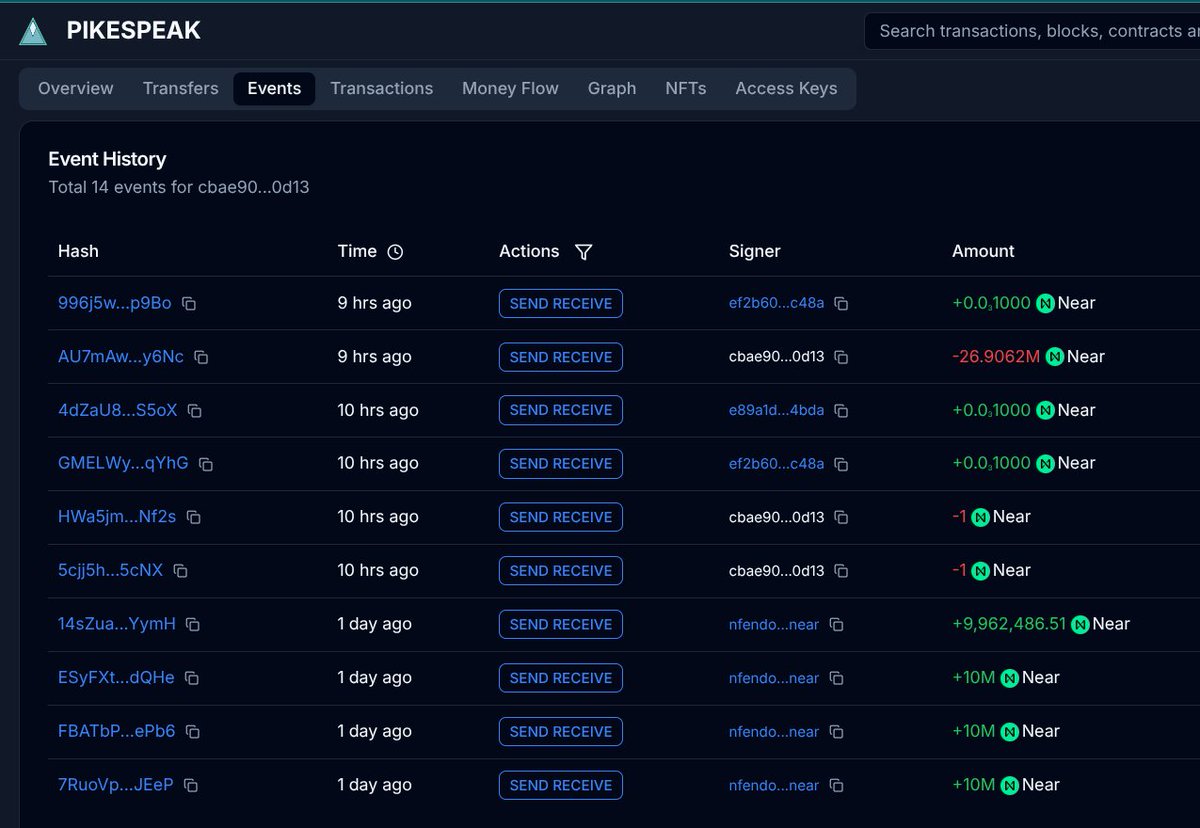Click the PIKESPEAK brand title
The image size is (1200, 828).
(134, 31)
